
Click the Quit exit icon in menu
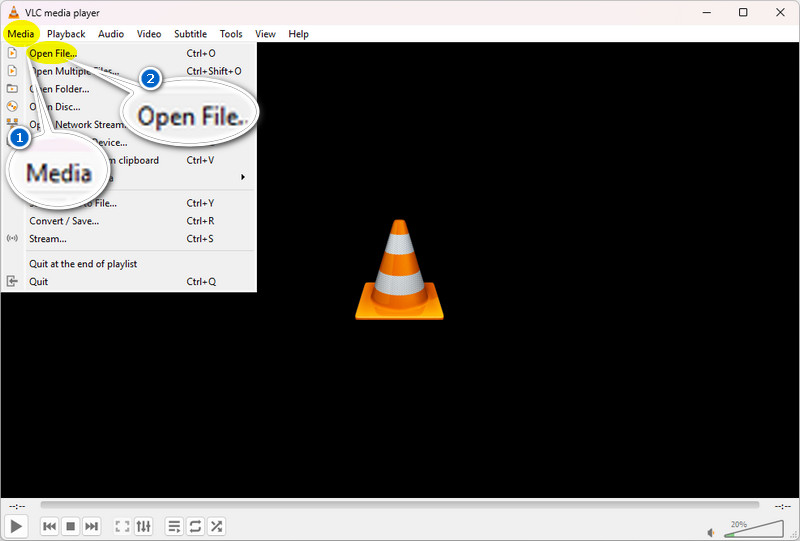coord(12,281)
